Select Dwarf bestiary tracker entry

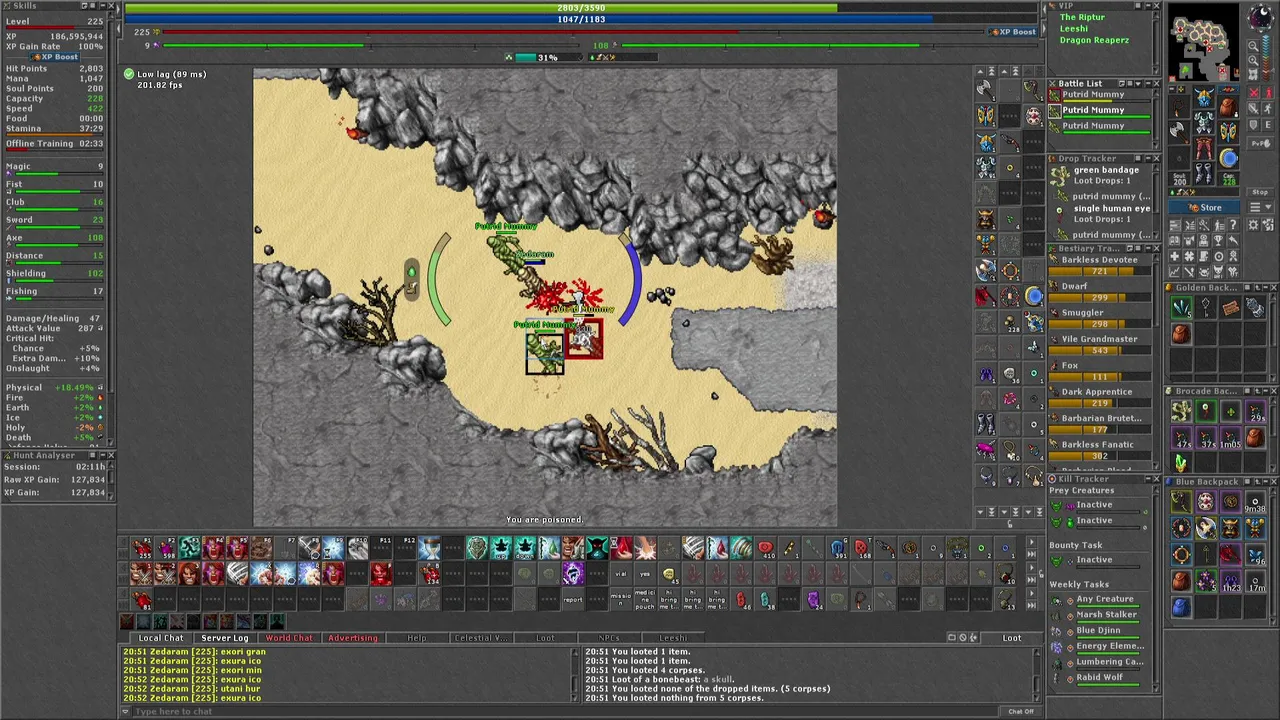click(x=1099, y=291)
